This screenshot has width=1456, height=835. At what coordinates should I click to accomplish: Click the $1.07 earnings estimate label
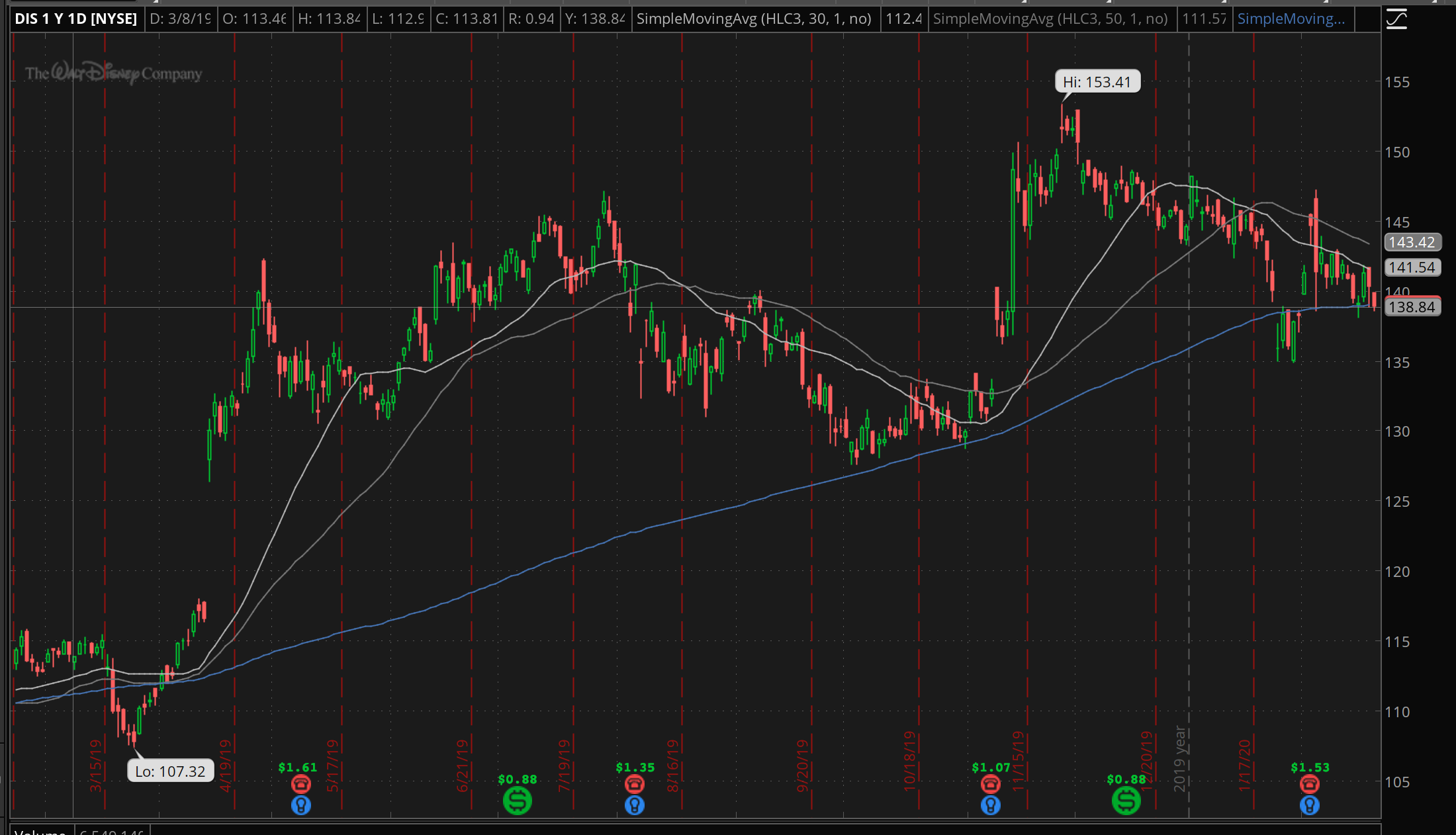click(x=991, y=768)
